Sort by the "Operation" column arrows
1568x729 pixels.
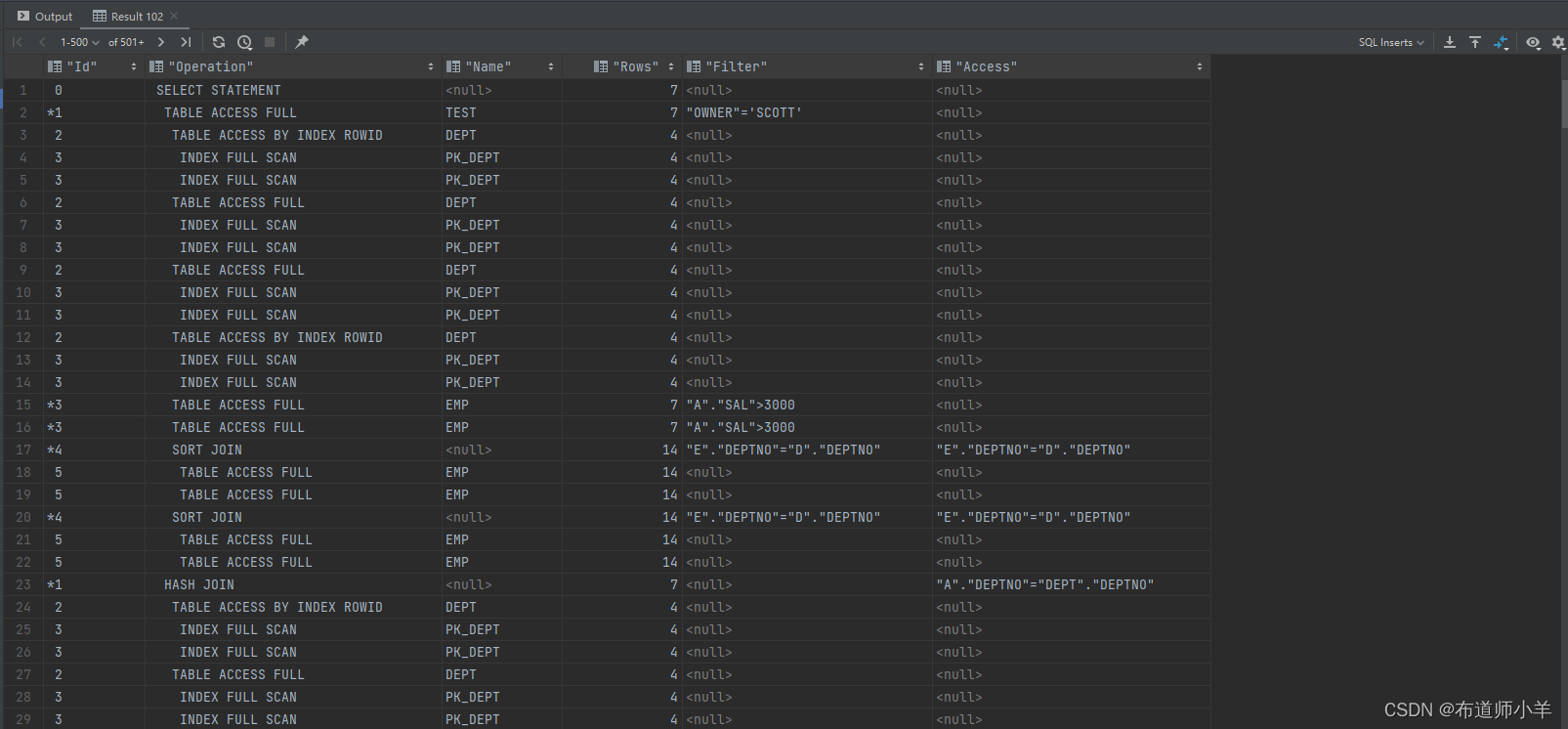[x=431, y=66]
